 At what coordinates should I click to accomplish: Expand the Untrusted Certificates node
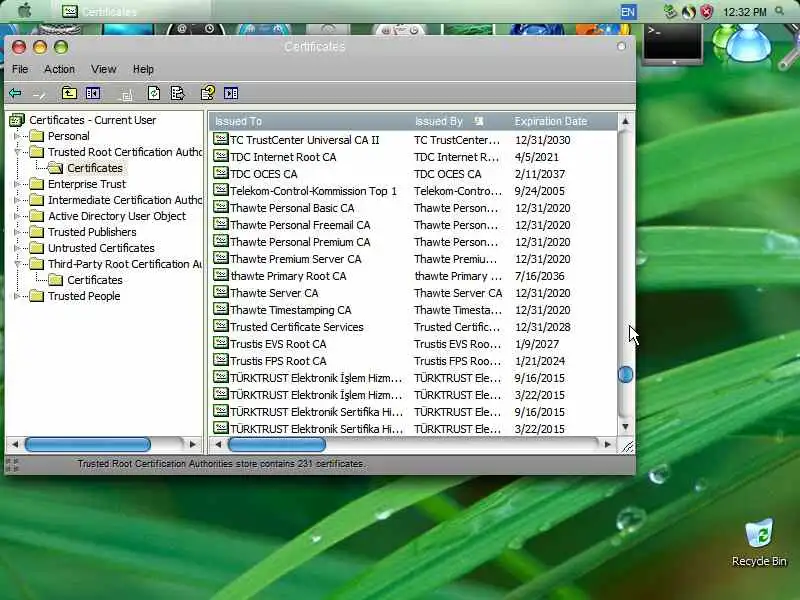[17, 248]
